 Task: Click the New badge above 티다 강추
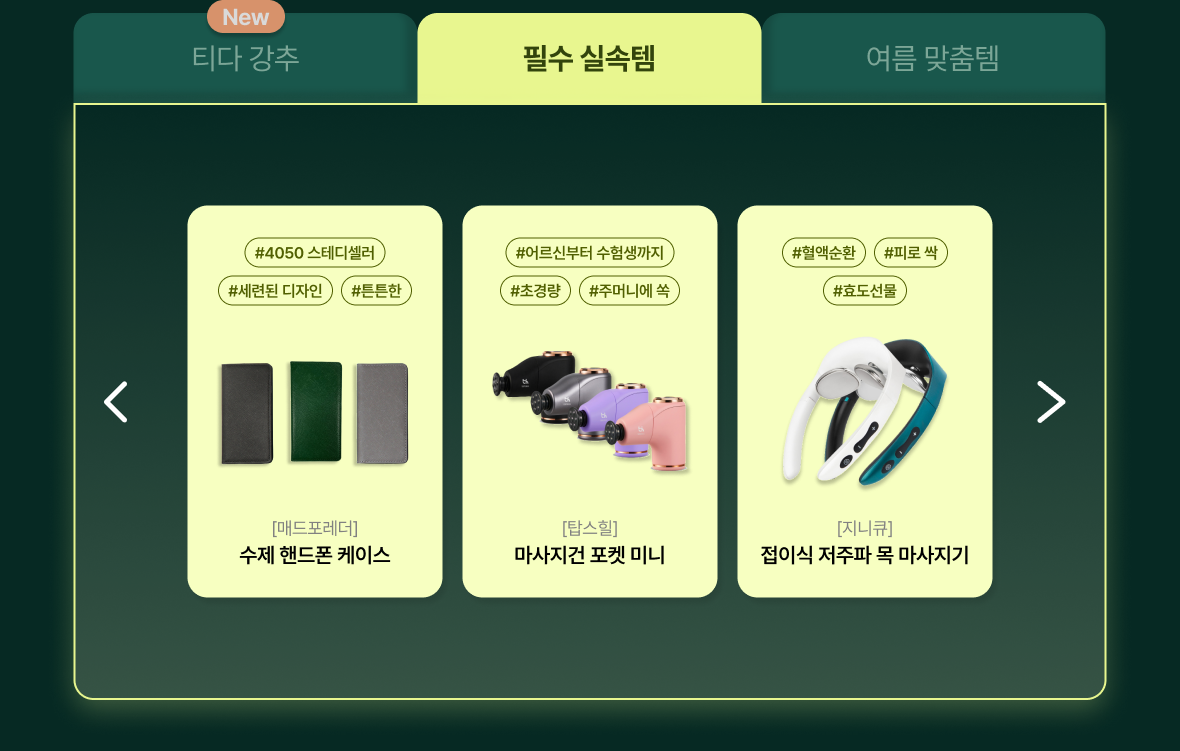point(246,17)
